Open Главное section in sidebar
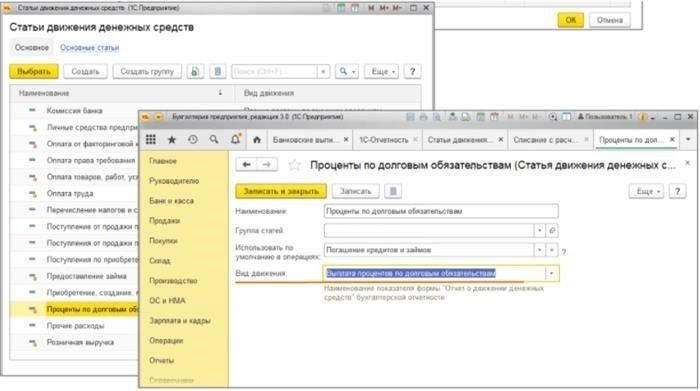 pyautogui.click(x=163, y=161)
